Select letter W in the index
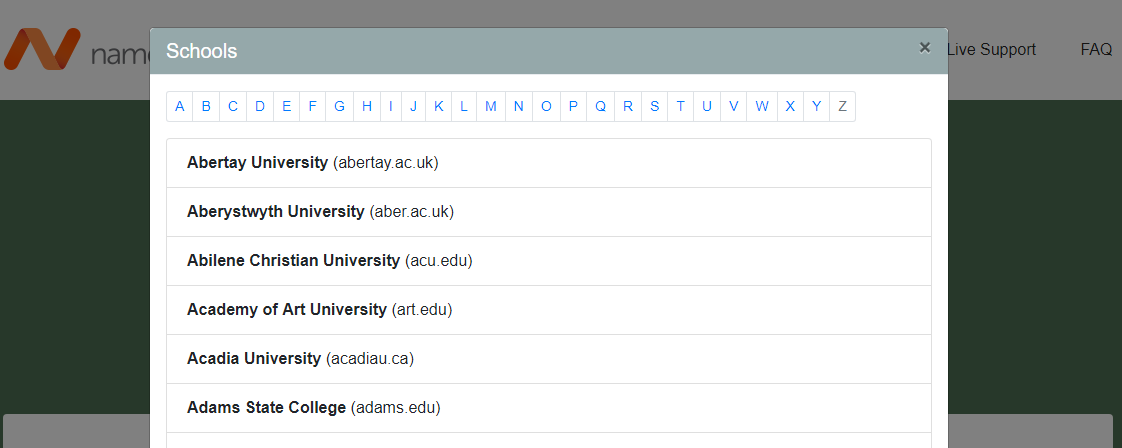Image resolution: width=1122 pixels, height=448 pixels. pyautogui.click(x=762, y=106)
